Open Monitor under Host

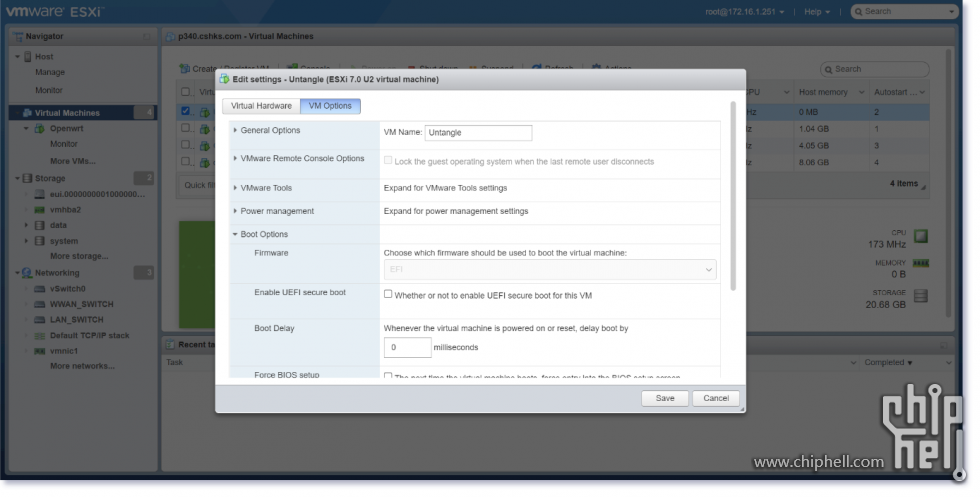pyautogui.click(x=49, y=91)
